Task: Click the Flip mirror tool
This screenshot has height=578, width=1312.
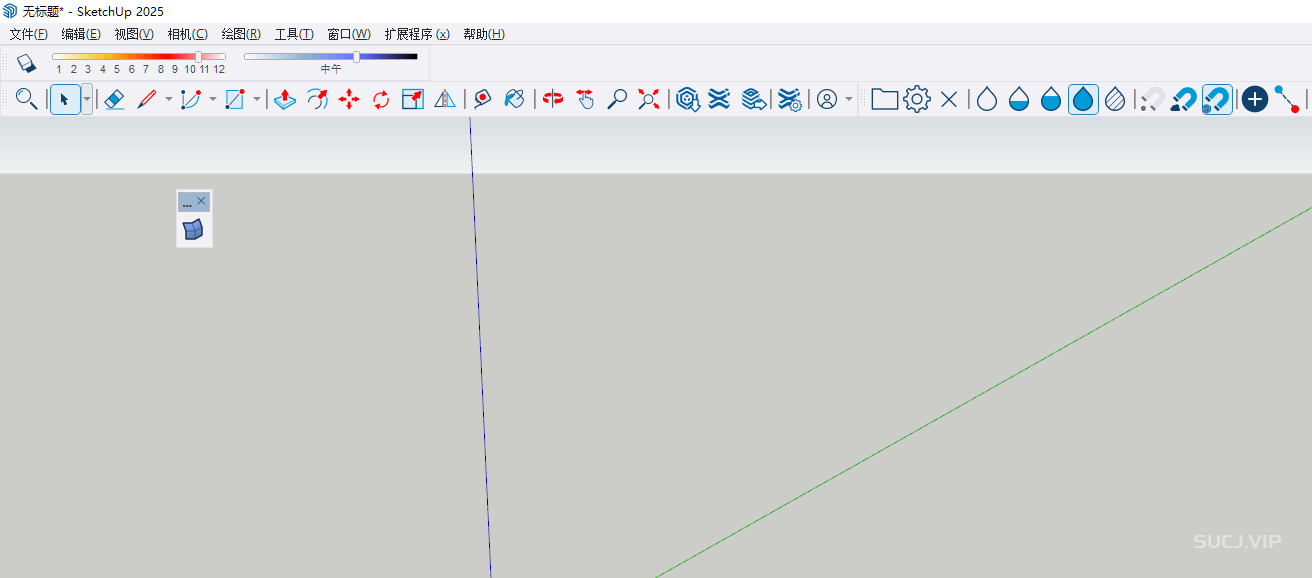Action: click(445, 99)
